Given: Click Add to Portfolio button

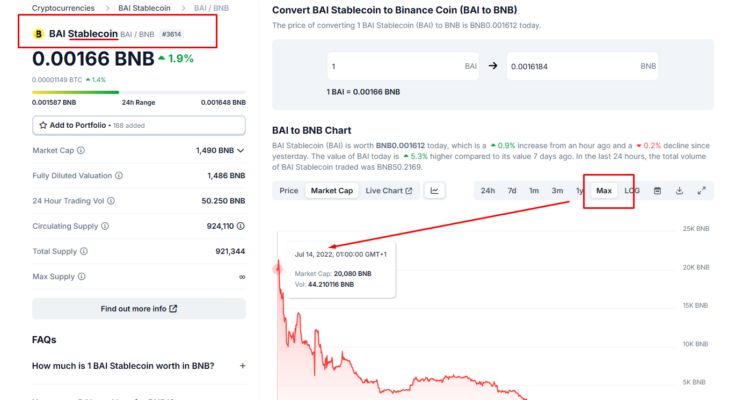Looking at the screenshot, I should click(x=139, y=125).
